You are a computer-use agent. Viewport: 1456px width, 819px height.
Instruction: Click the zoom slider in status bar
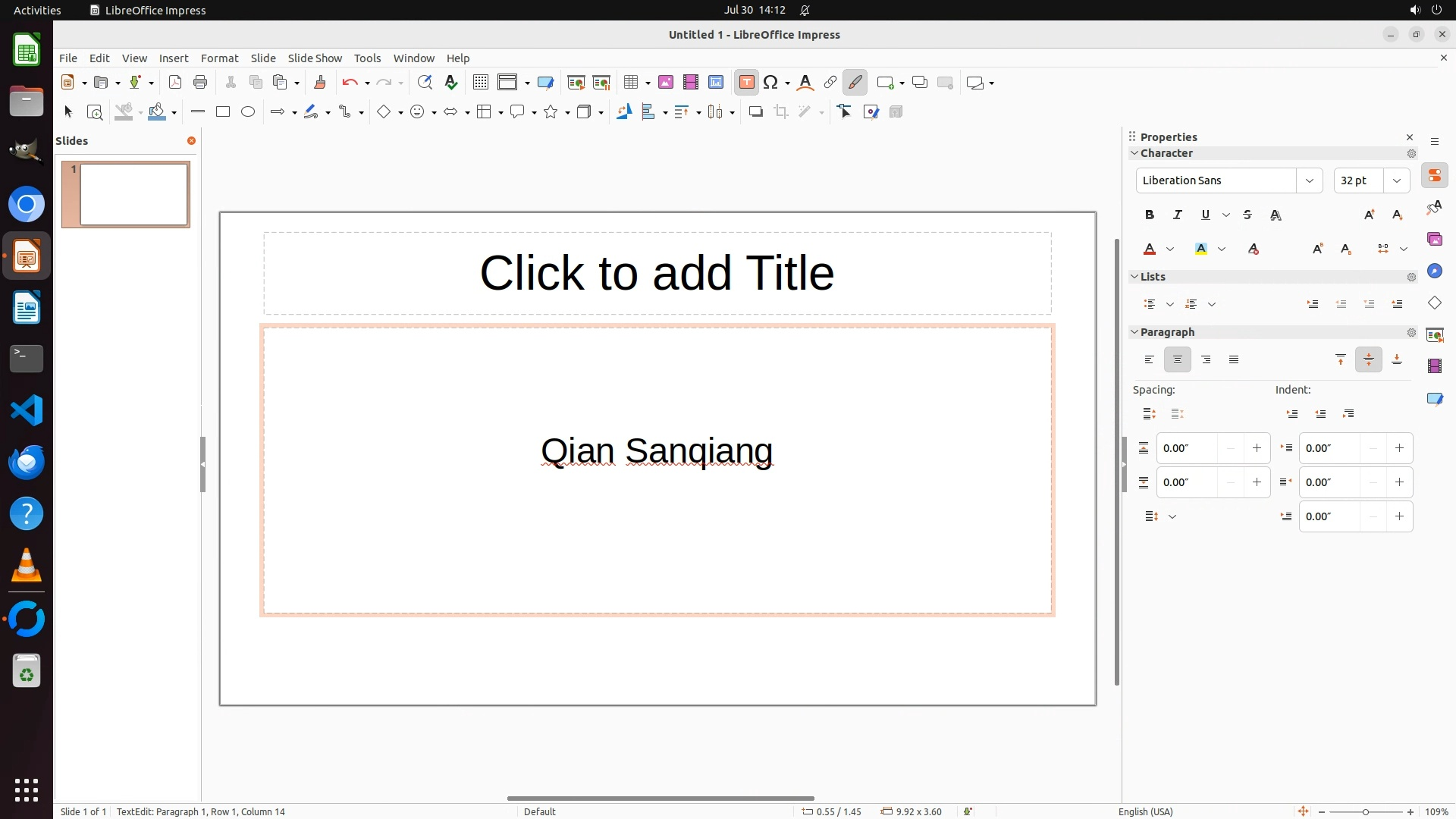[x=1365, y=812]
